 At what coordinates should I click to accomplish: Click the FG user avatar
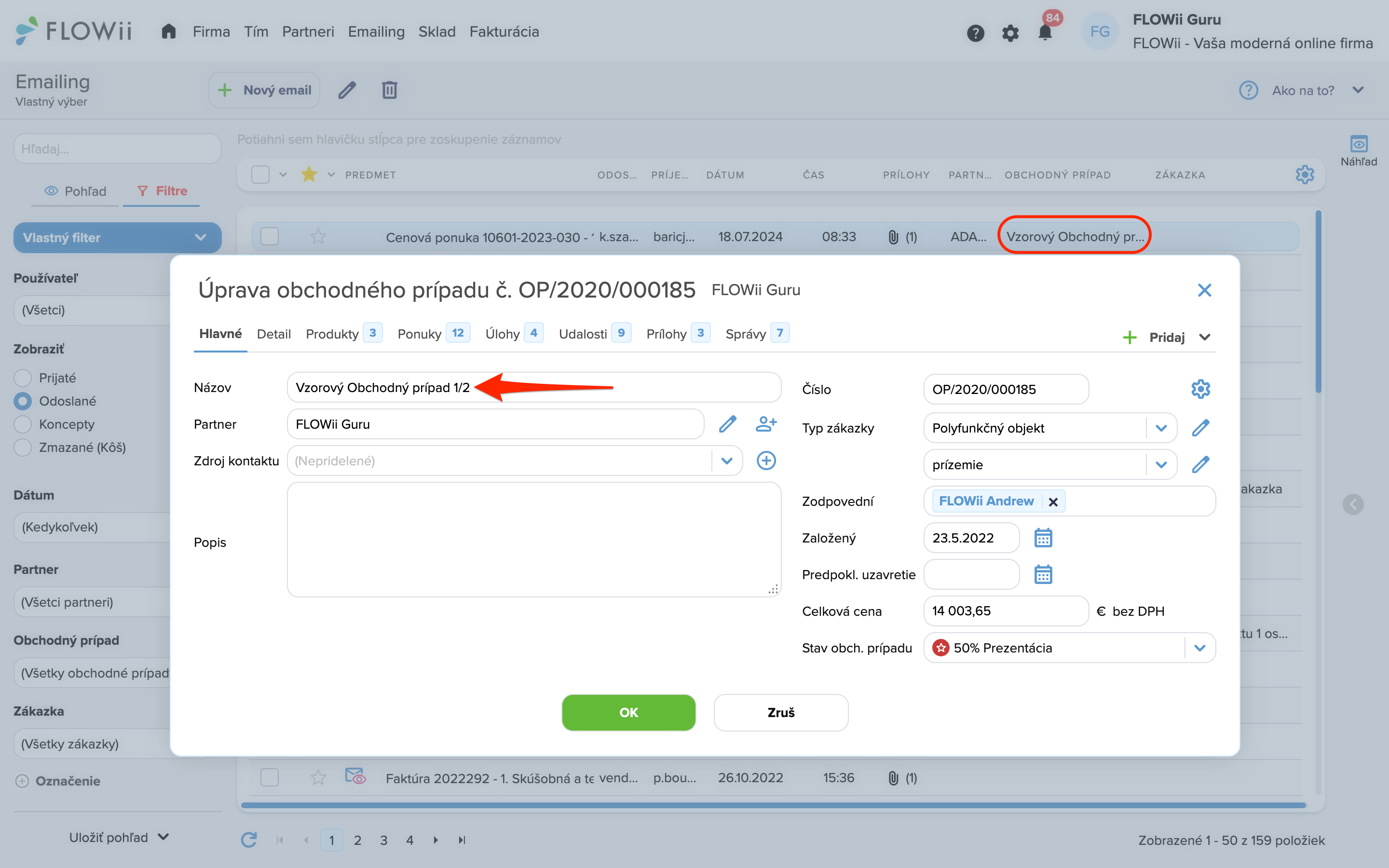[1100, 31]
